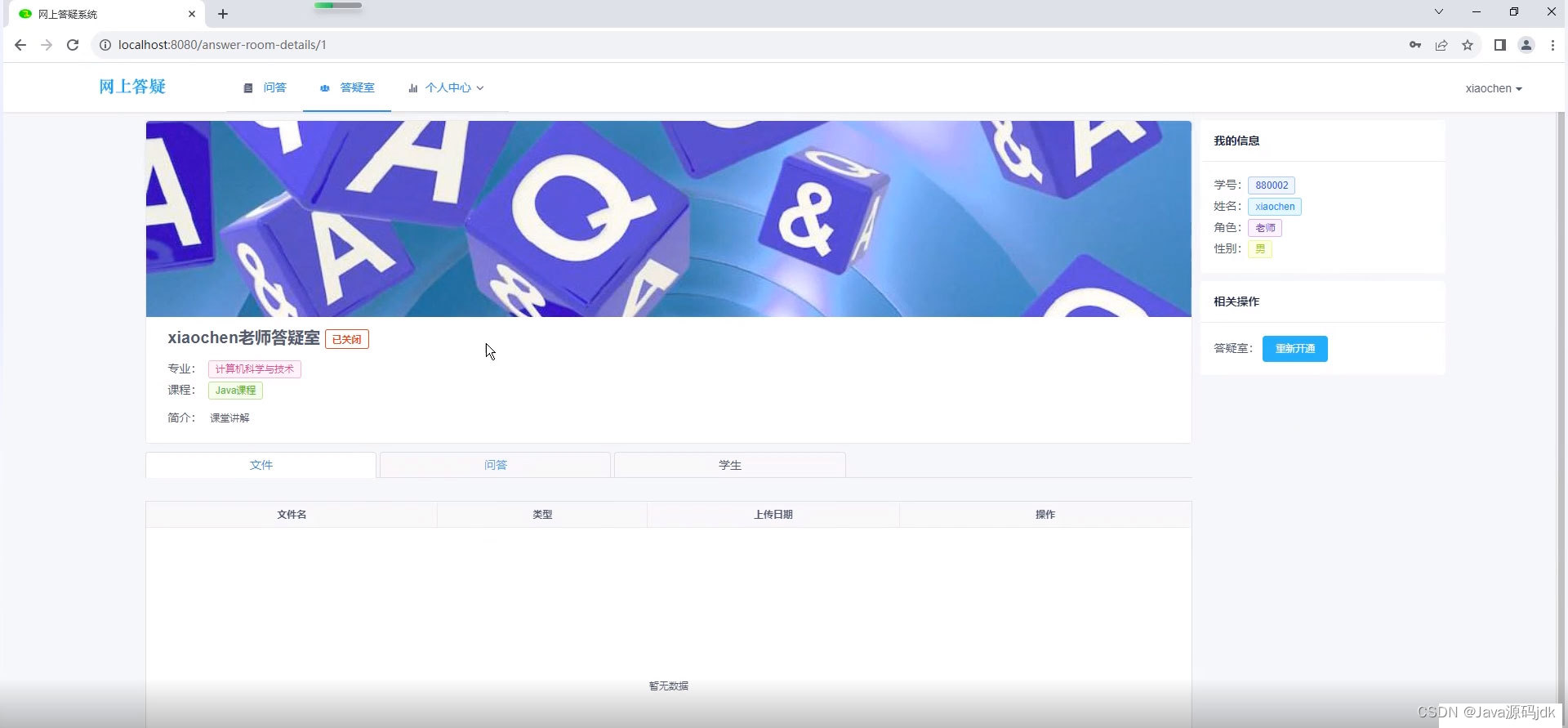Open the saved passwords key icon

(1415, 45)
